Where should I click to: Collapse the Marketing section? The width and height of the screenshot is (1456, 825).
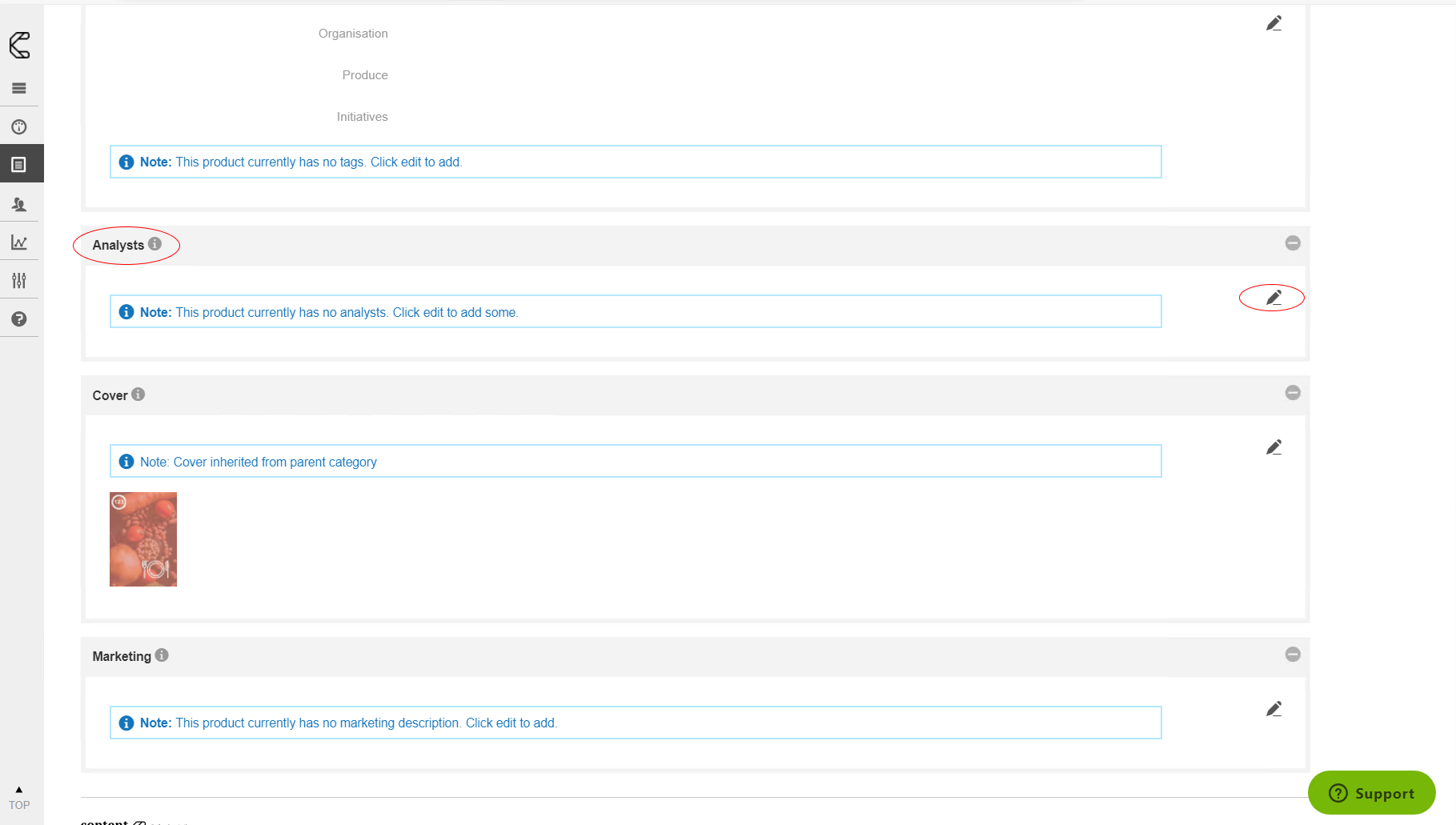tap(1293, 655)
